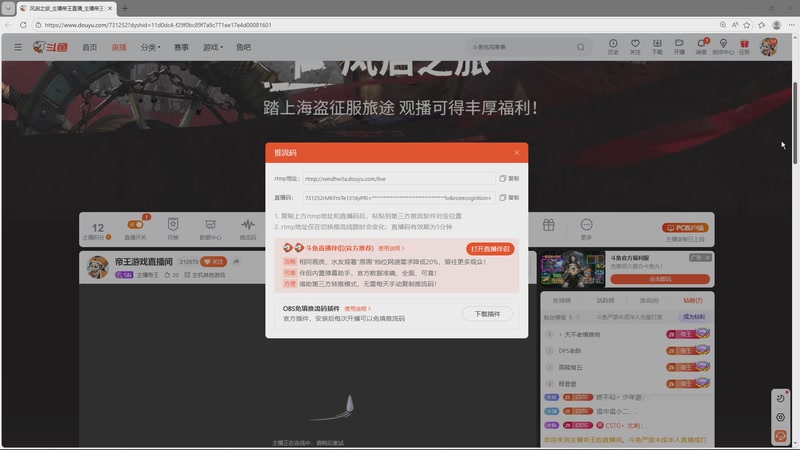Open the orange customer service icon
The image size is (800, 450).
pos(780,436)
